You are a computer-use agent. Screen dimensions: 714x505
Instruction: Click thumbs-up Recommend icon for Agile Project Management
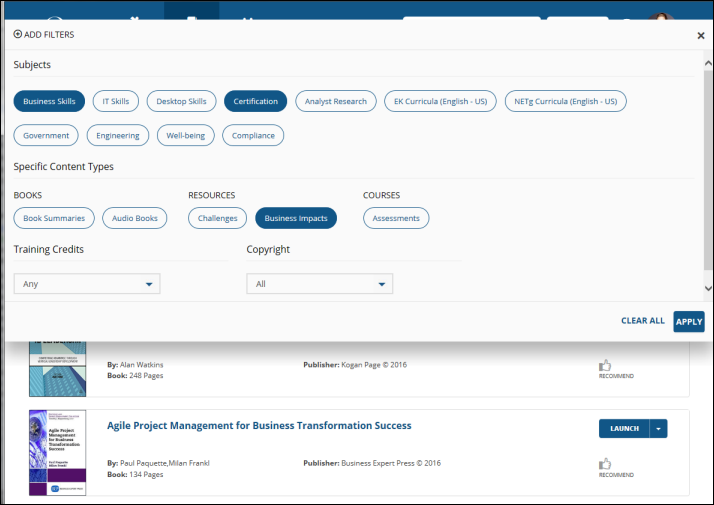[605, 464]
